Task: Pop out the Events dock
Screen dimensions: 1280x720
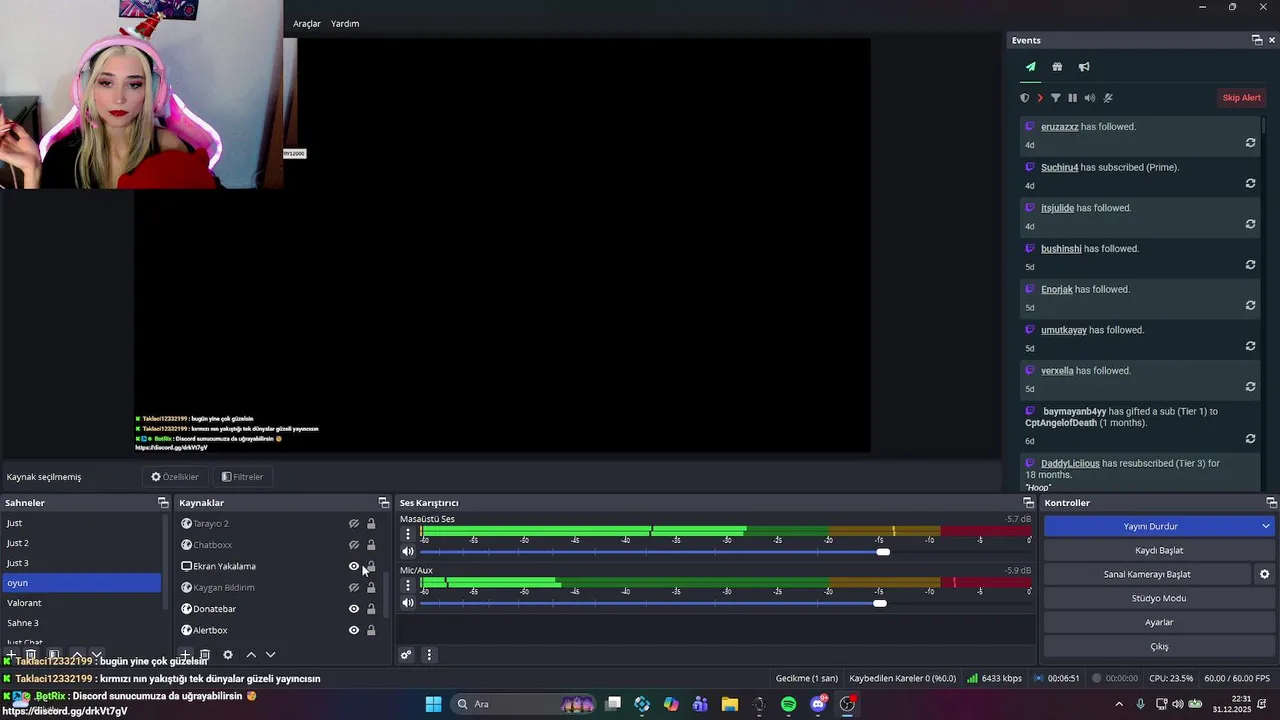Action: [1257, 40]
